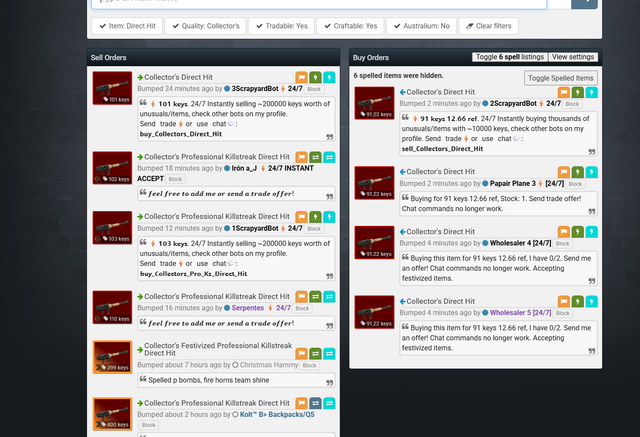Screen dimensions: 640x437
Task: Click green lightning icon on Wholesaler 4 order
Action: [578, 232]
